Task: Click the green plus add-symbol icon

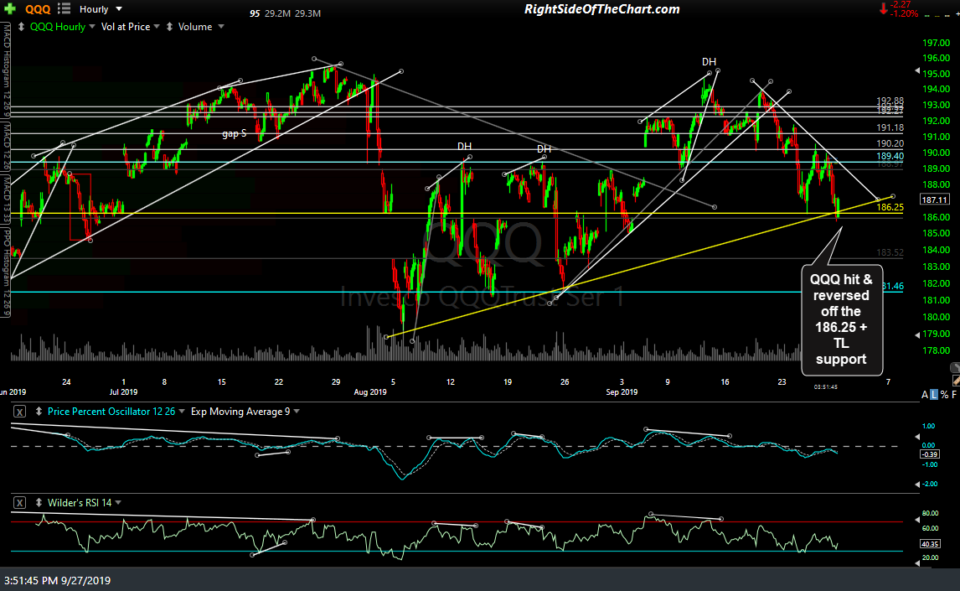Action: pyautogui.click(x=10, y=8)
